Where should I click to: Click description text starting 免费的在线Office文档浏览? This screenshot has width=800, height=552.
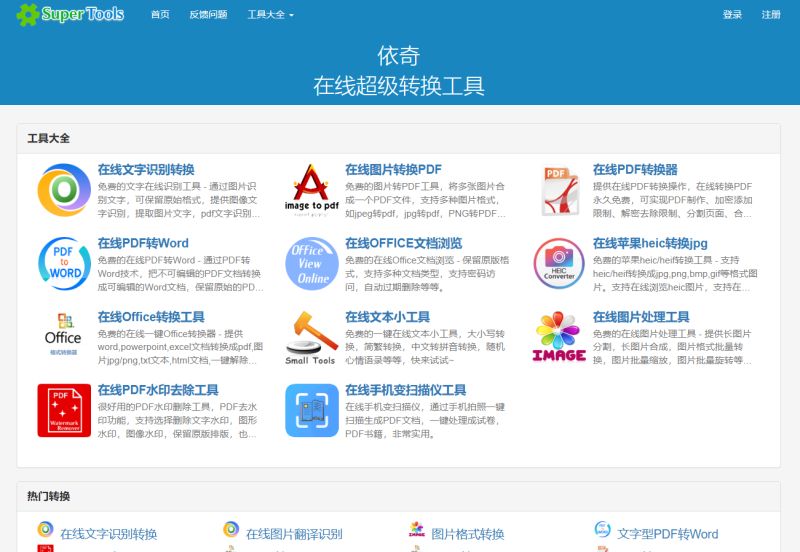click(427, 273)
